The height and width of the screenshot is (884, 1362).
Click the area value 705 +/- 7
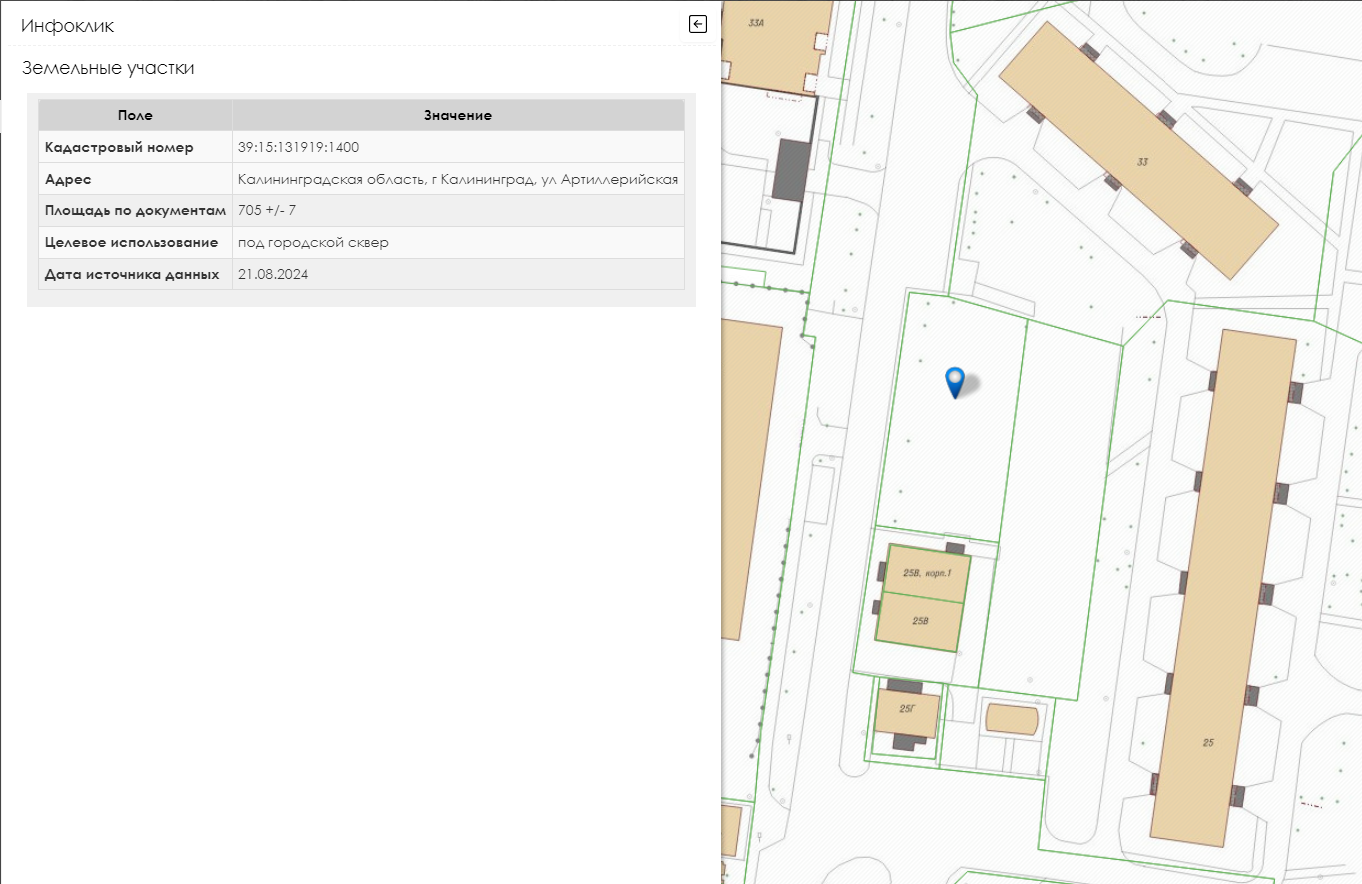[267, 210]
